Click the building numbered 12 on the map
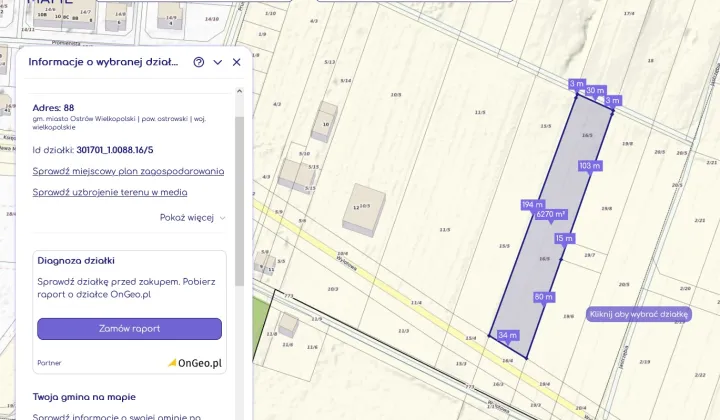This screenshot has width=720, height=420. click(365, 207)
